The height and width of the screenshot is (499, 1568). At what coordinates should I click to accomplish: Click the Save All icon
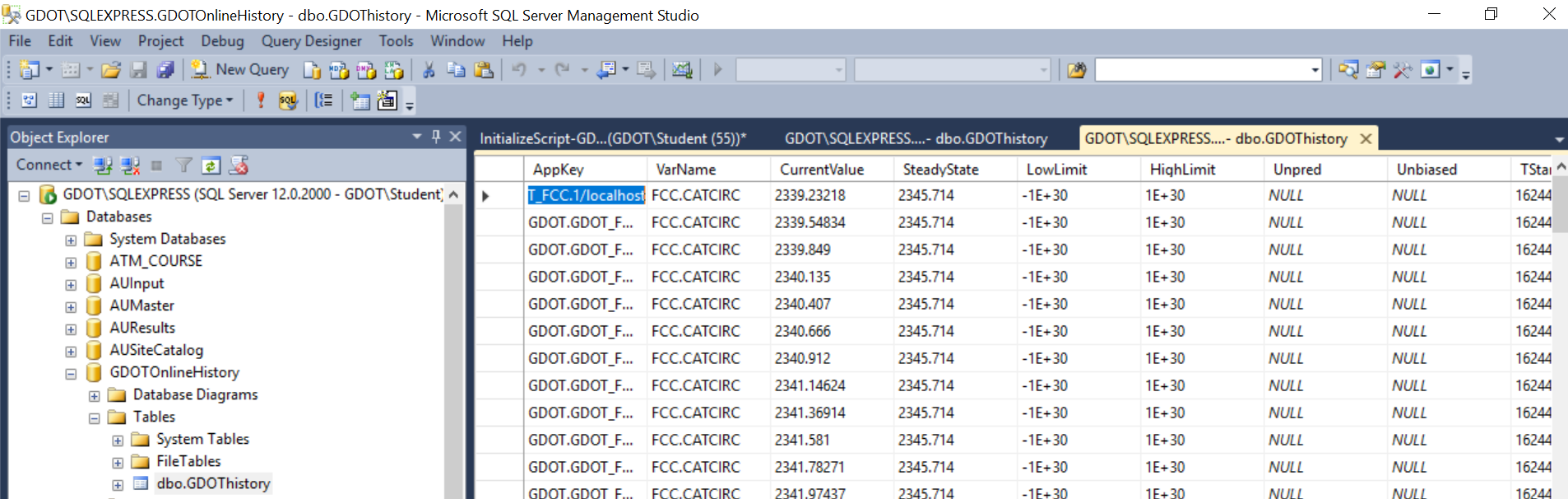pos(165,70)
